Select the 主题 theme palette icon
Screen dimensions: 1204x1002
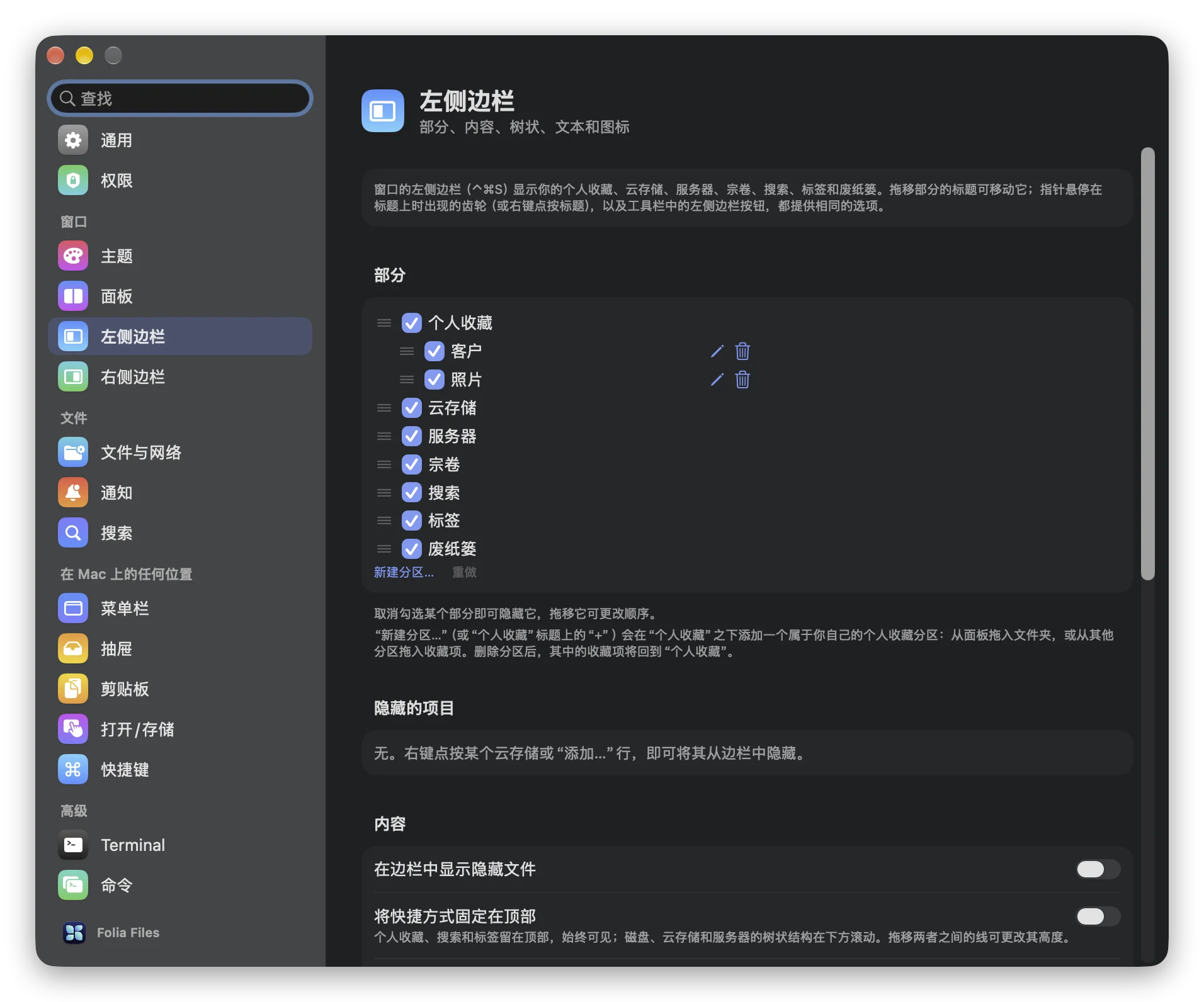73,256
